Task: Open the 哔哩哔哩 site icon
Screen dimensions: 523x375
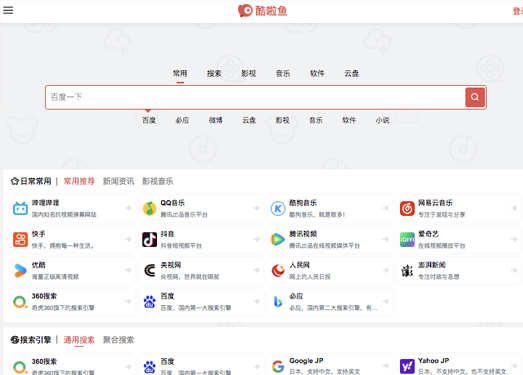Action: pyautogui.click(x=20, y=208)
